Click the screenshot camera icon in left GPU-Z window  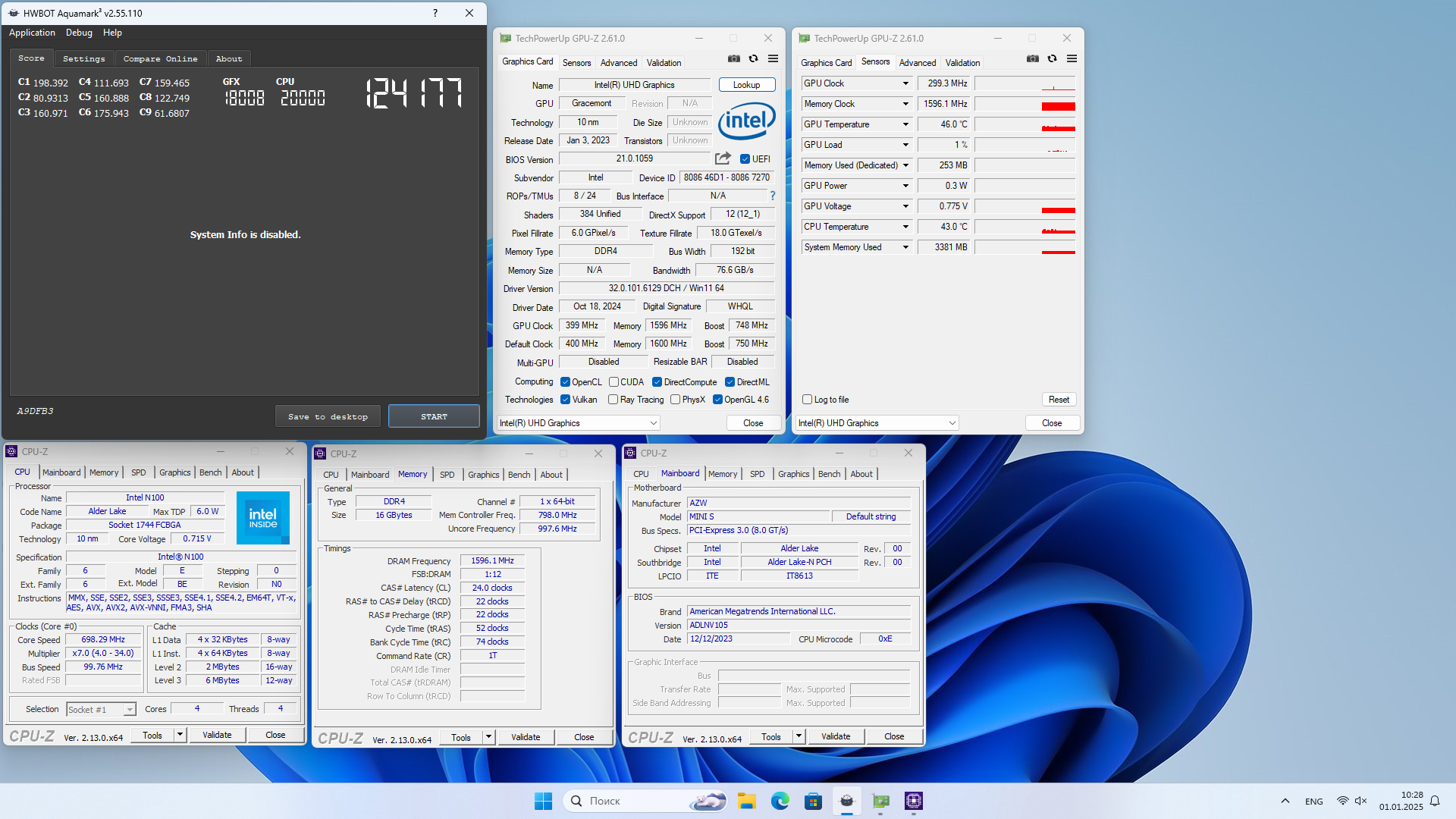coord(733,58)
